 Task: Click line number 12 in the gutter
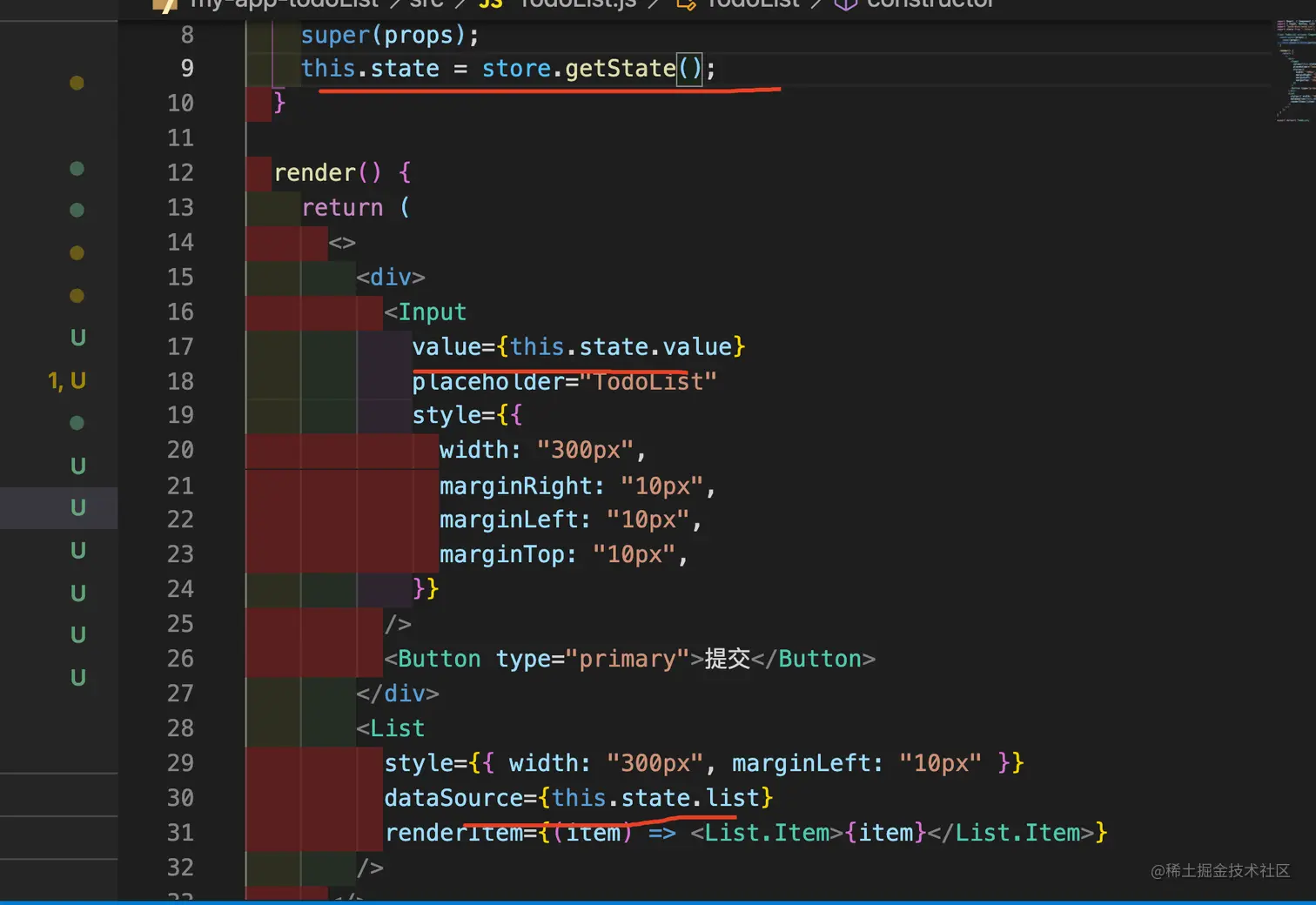tap(180, 172)
